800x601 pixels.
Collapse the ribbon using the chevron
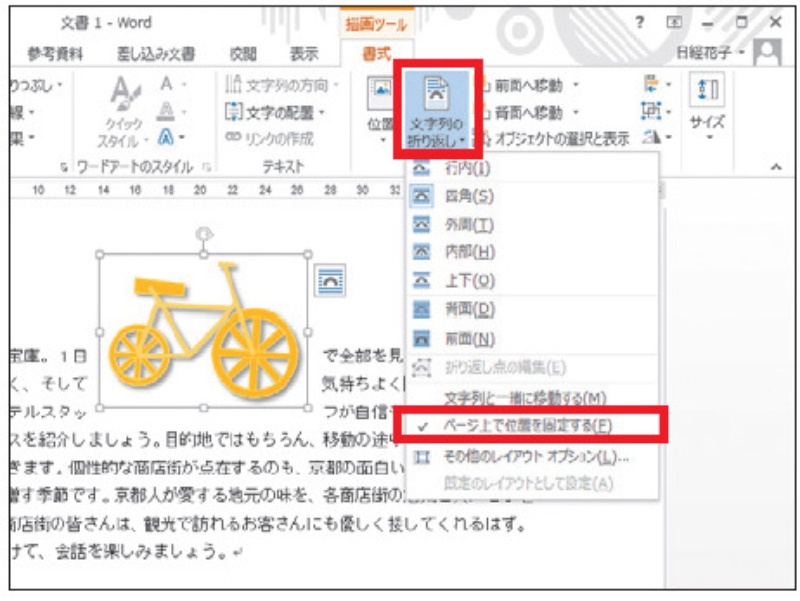(x=776, y=168)
